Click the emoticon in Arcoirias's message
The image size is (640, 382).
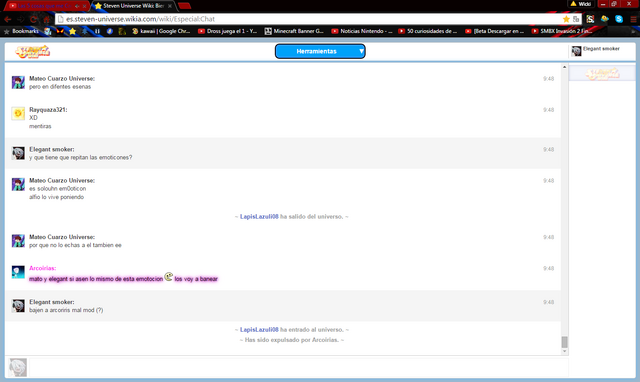pyautogui.click(x=169, y=277)
